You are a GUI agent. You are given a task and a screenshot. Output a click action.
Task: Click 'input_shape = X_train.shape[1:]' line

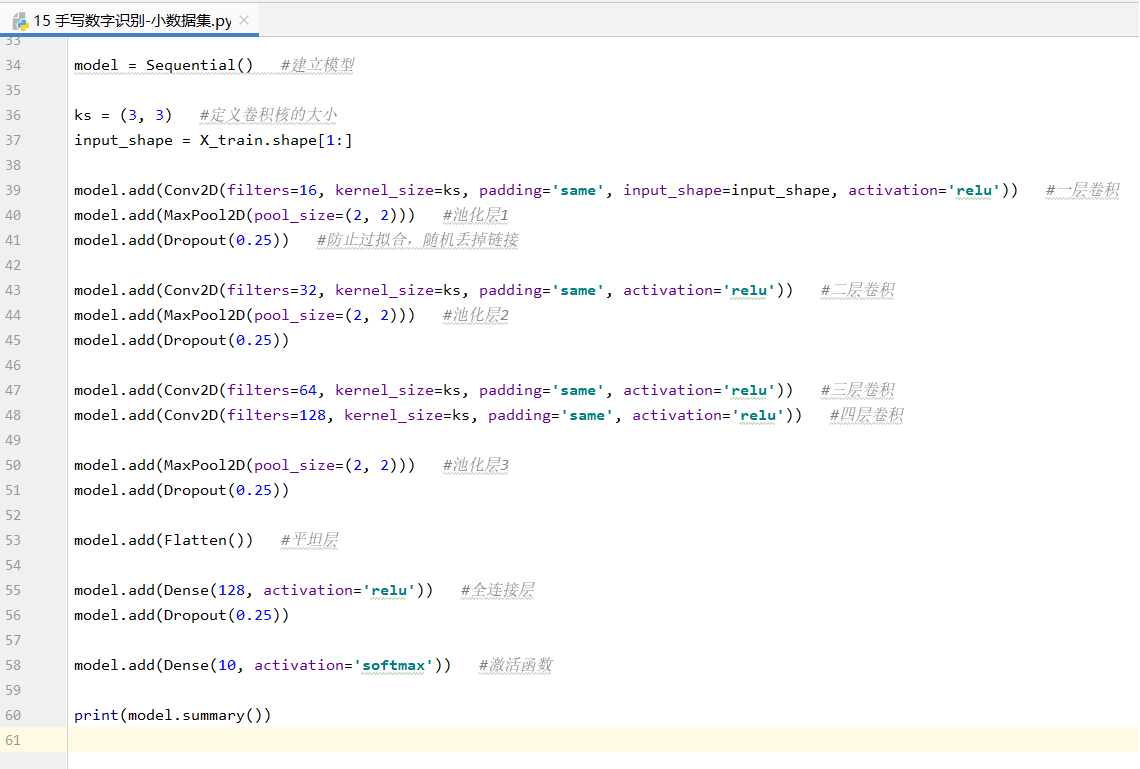[x=213, y=140]
